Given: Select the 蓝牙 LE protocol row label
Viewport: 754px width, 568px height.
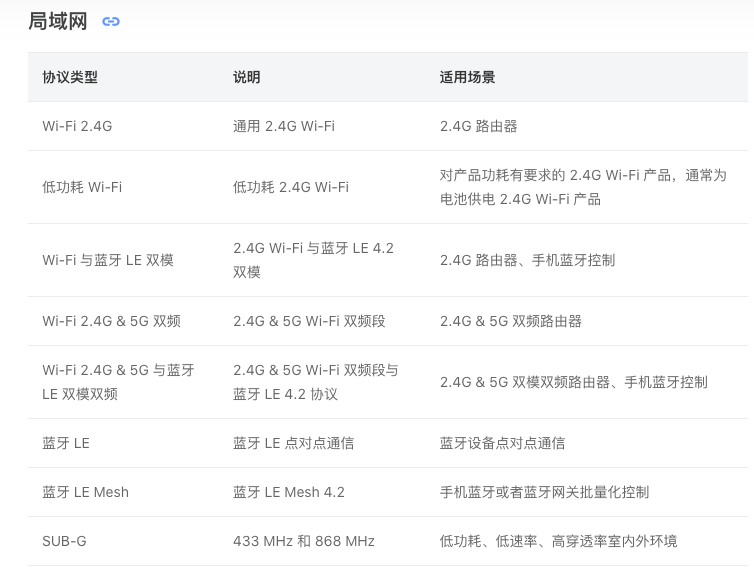Looking at the screenshot, I should tap(66, 443).
